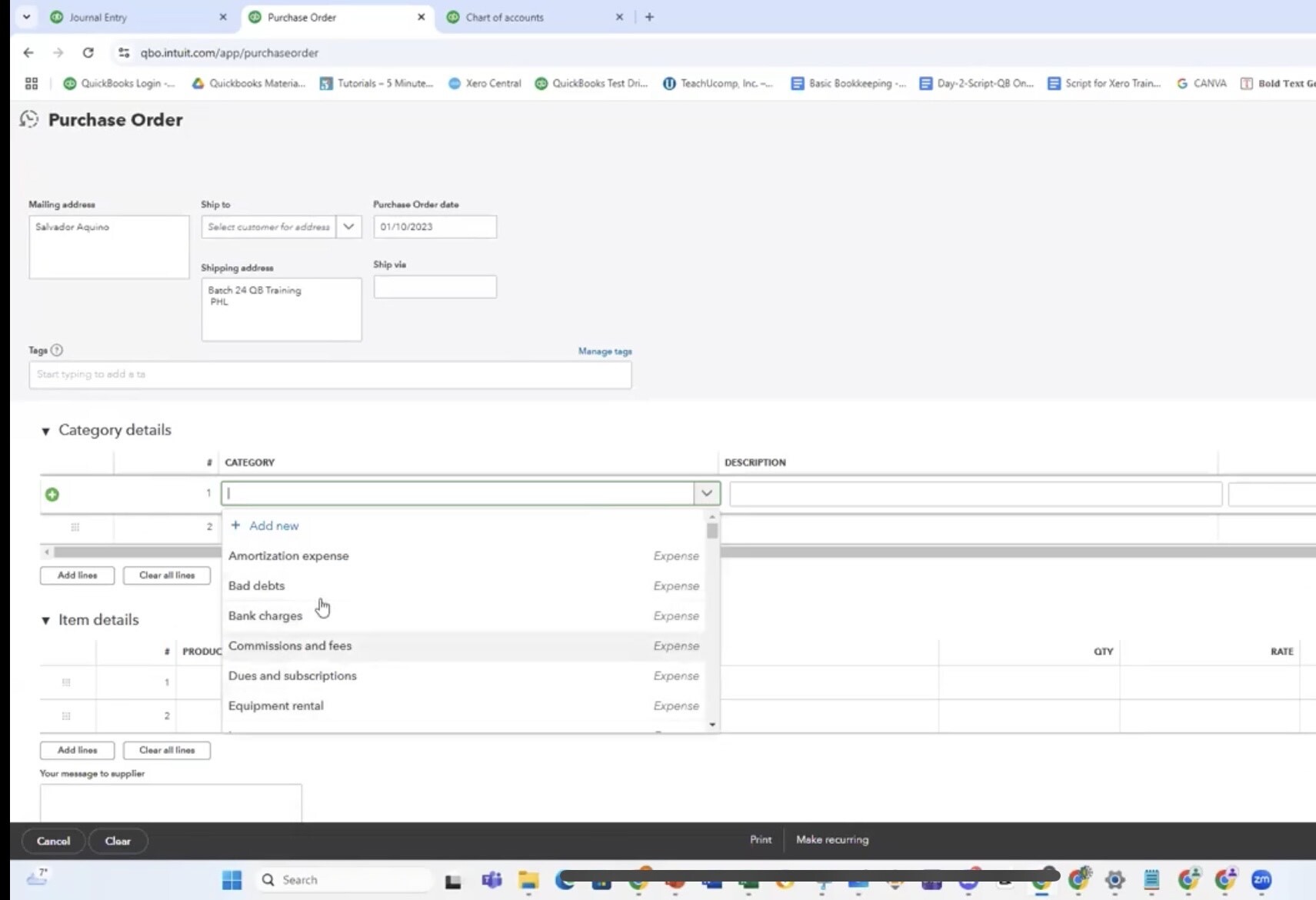Click the Purchase Order date field
The height and width of the screenshot is (900, 1316).
[x=435, y=227]
